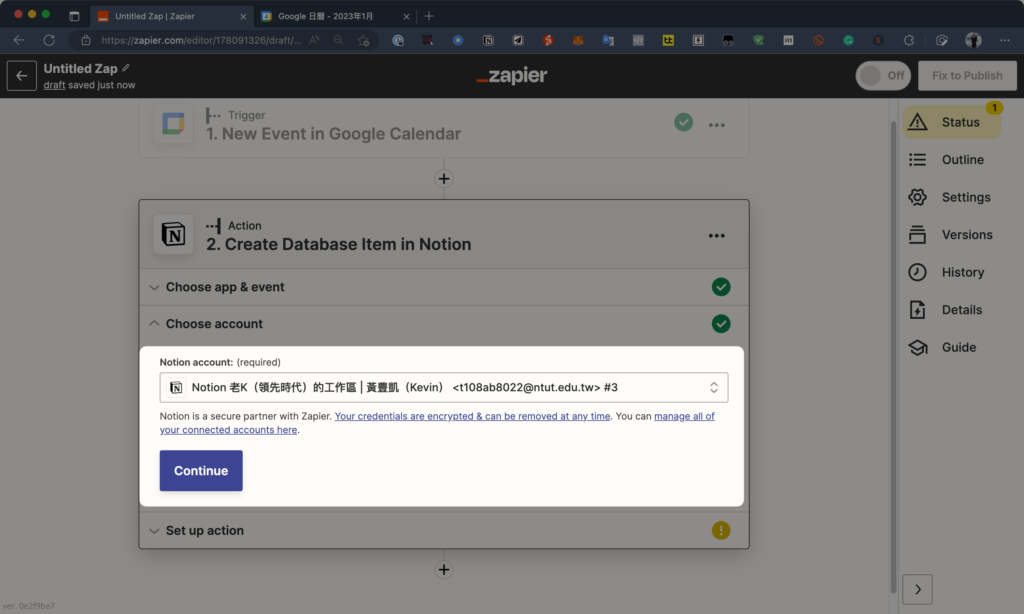Click the Notion app icon in action header

click(x=174, y=234)
